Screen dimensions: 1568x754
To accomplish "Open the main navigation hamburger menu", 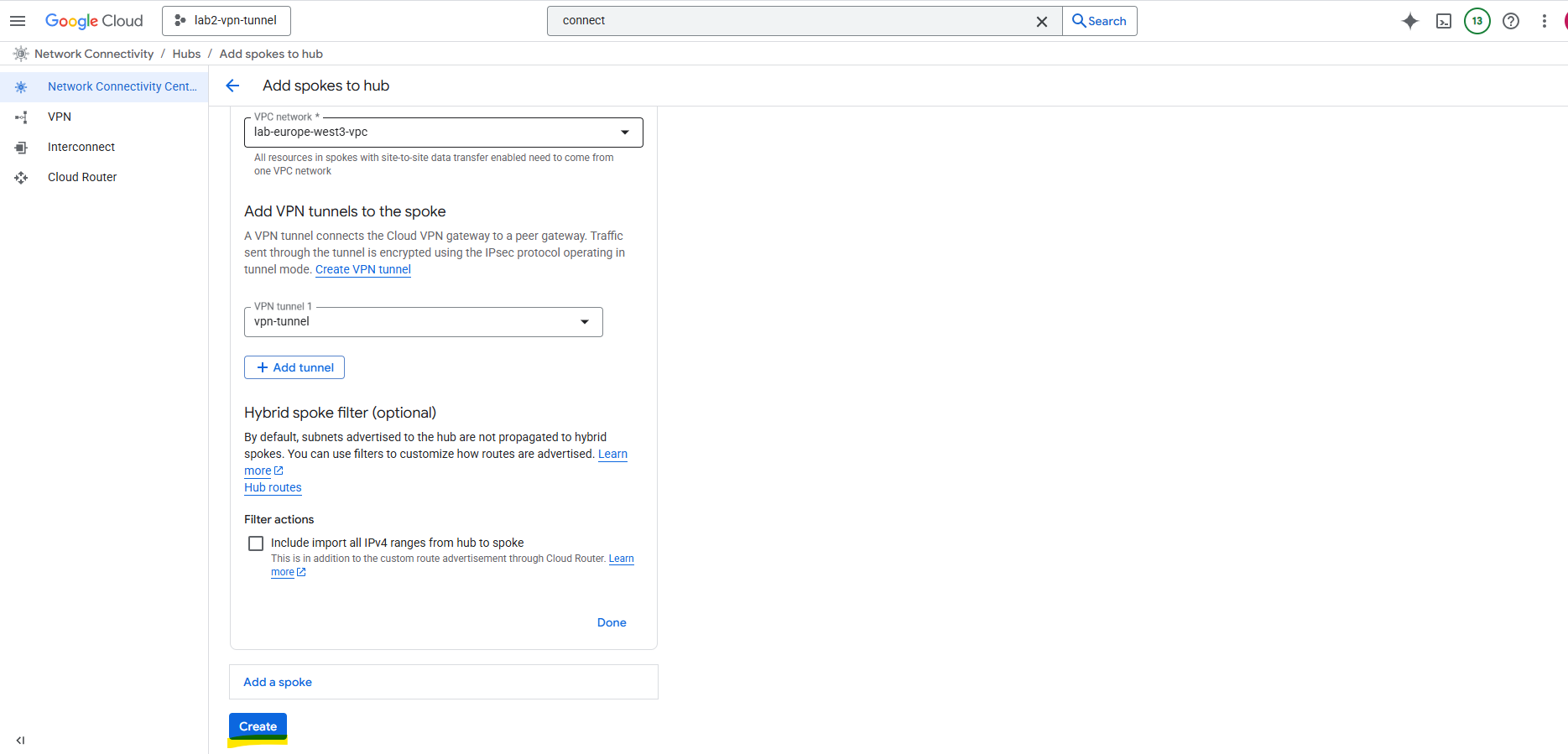I will tap(18, 21).
